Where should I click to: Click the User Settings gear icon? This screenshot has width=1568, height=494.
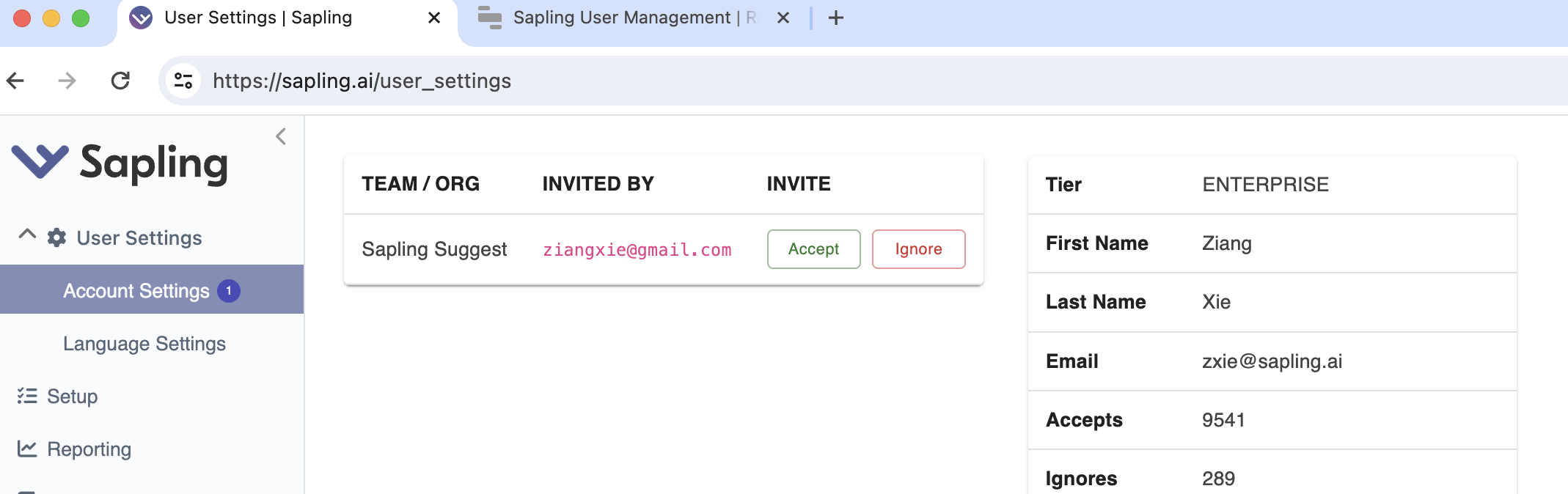[56, 237]
